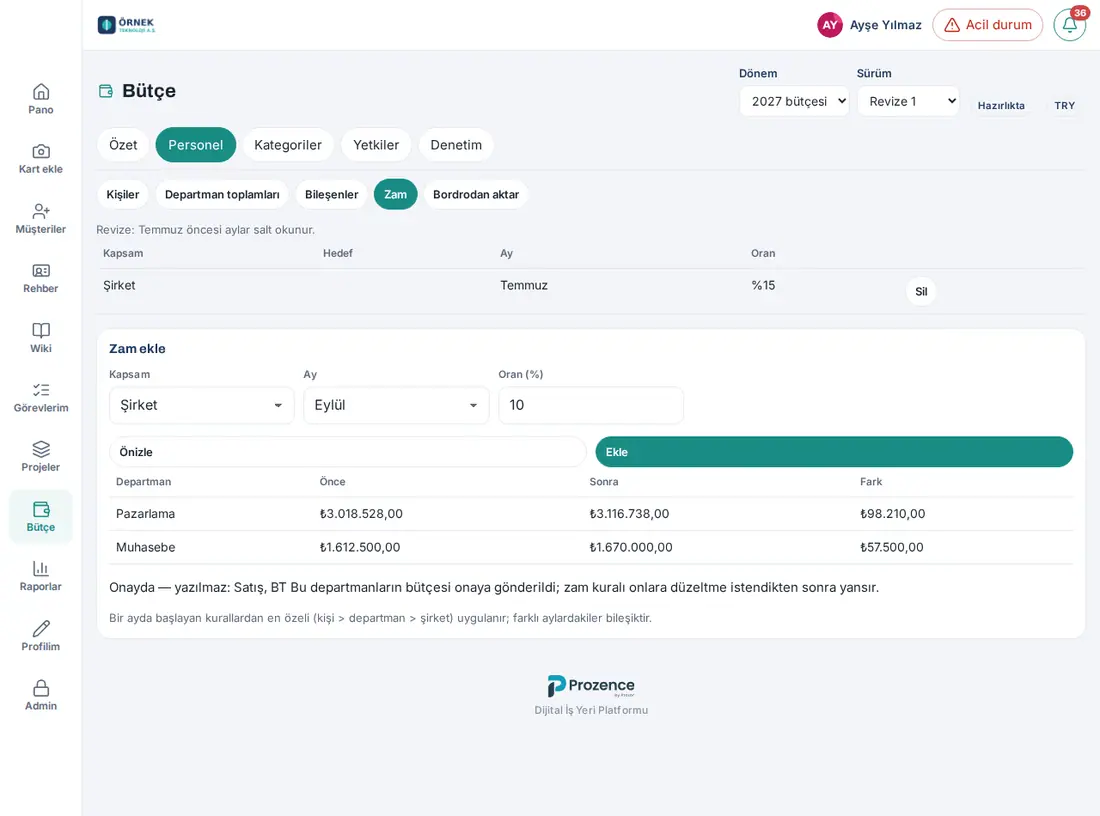The image size is (1100, 816).
Task: Switch to the Özet tab
Action: click(123, 145)
